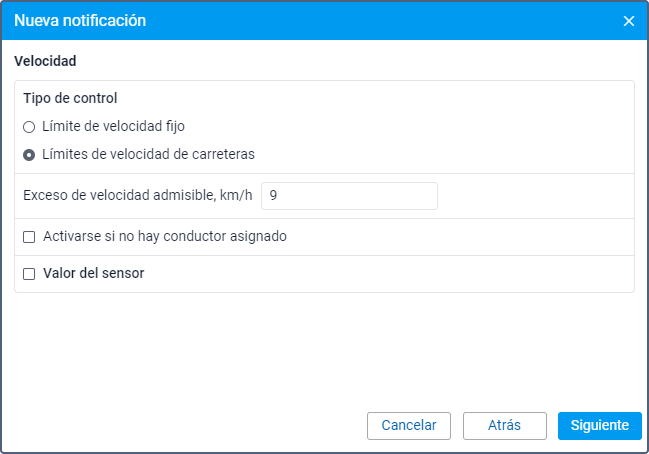Viewport: 649px width, 454px height.
Task: Click the 'Exceso de velocidad admisible, km/h' label
Action: 137,197
